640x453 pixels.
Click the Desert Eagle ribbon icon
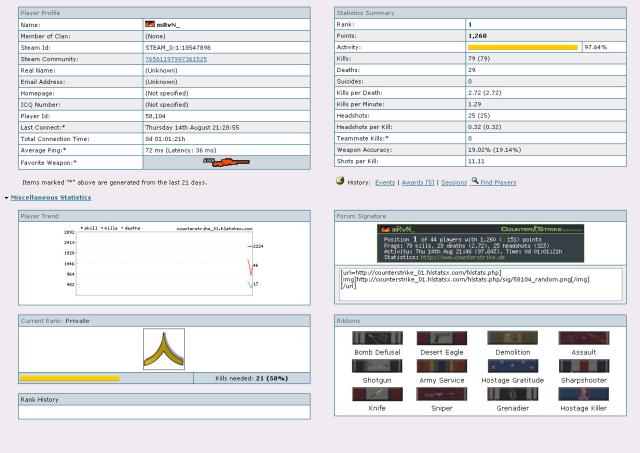(441, 338)
